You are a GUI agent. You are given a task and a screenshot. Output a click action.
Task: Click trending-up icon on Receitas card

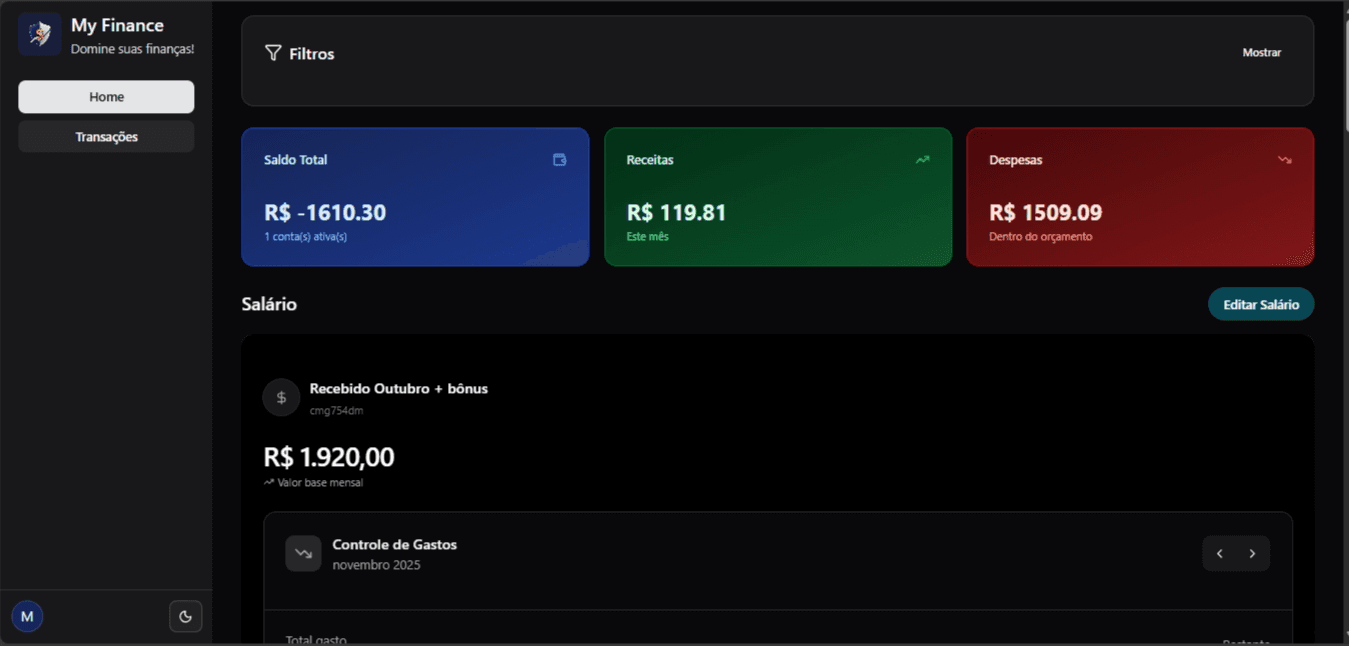(x=922, y=160)
